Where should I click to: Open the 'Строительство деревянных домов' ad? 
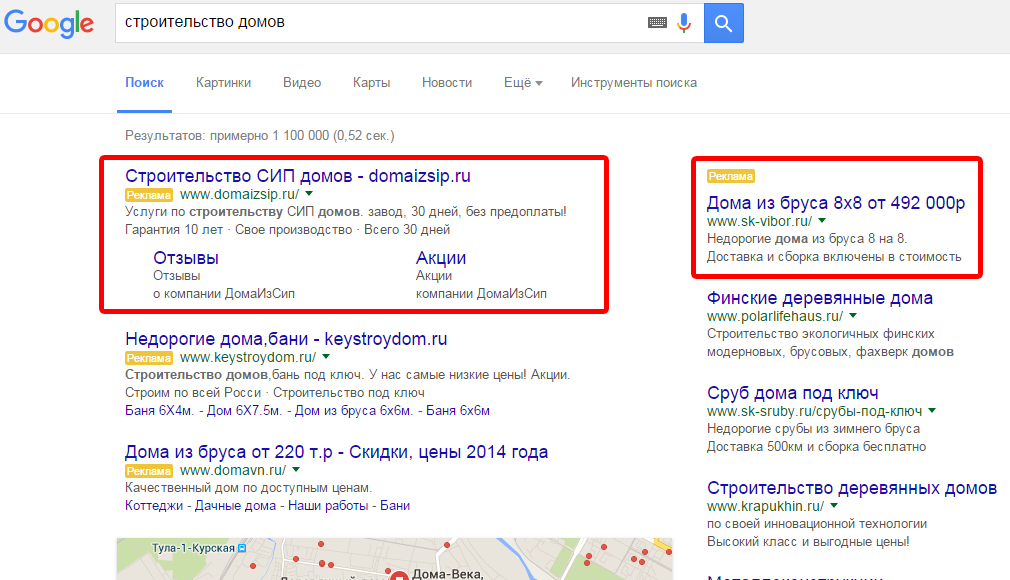click(852, 488)
